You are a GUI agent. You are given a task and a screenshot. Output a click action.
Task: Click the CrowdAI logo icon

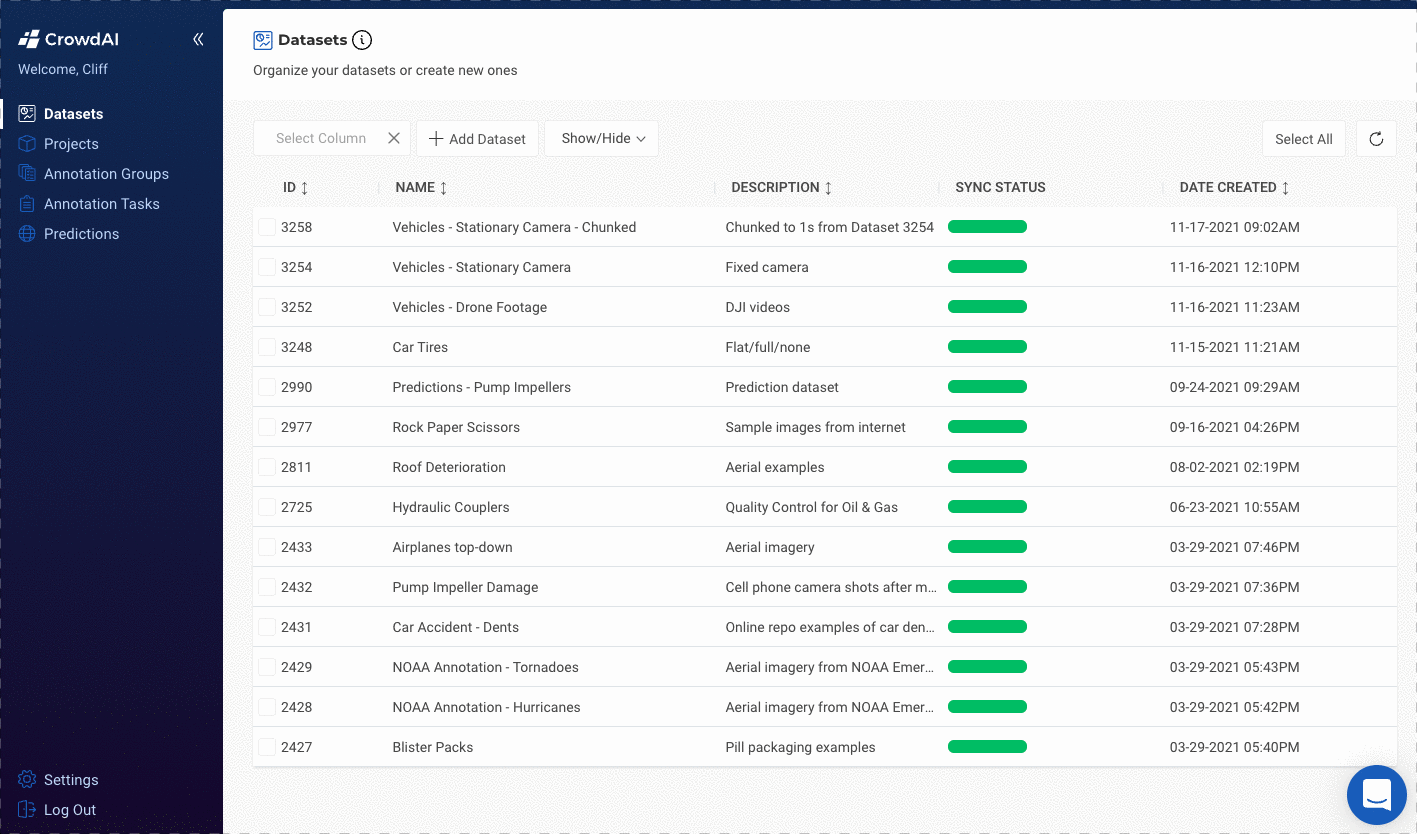pos(28,40)
